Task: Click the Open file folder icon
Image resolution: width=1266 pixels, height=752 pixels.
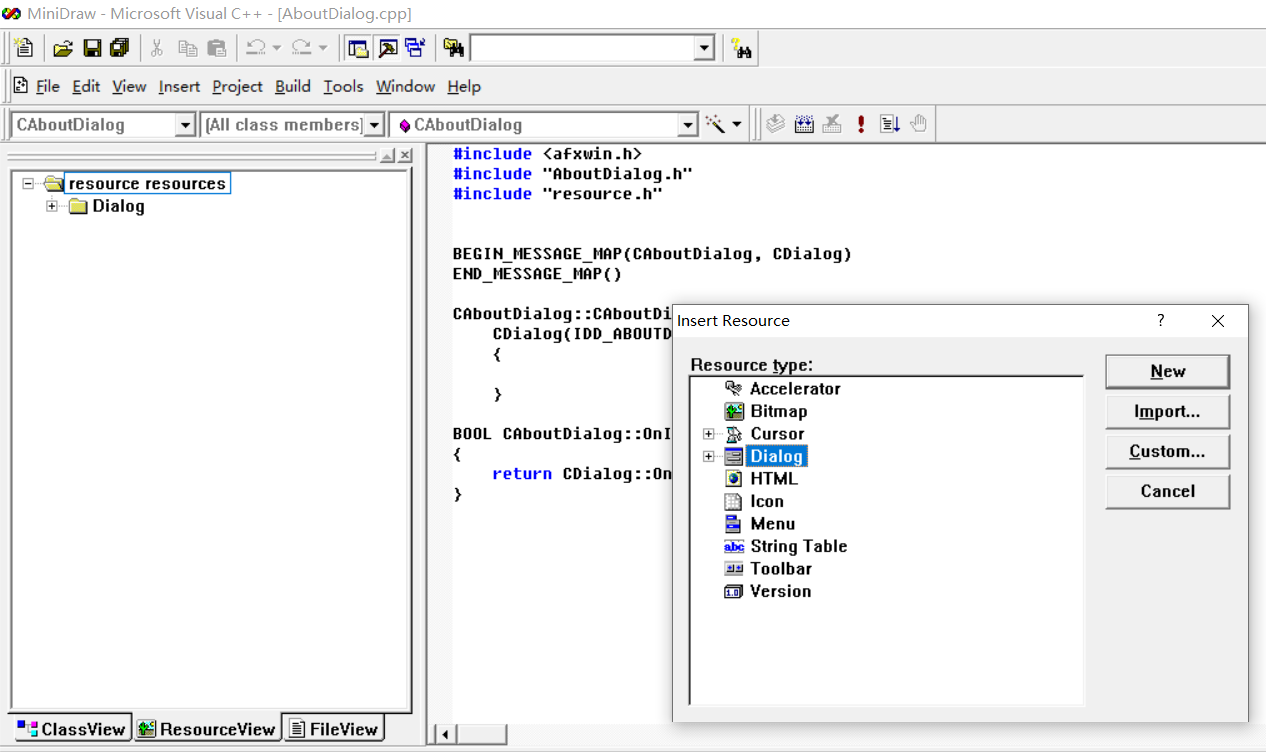Action: tap(63, 48)
